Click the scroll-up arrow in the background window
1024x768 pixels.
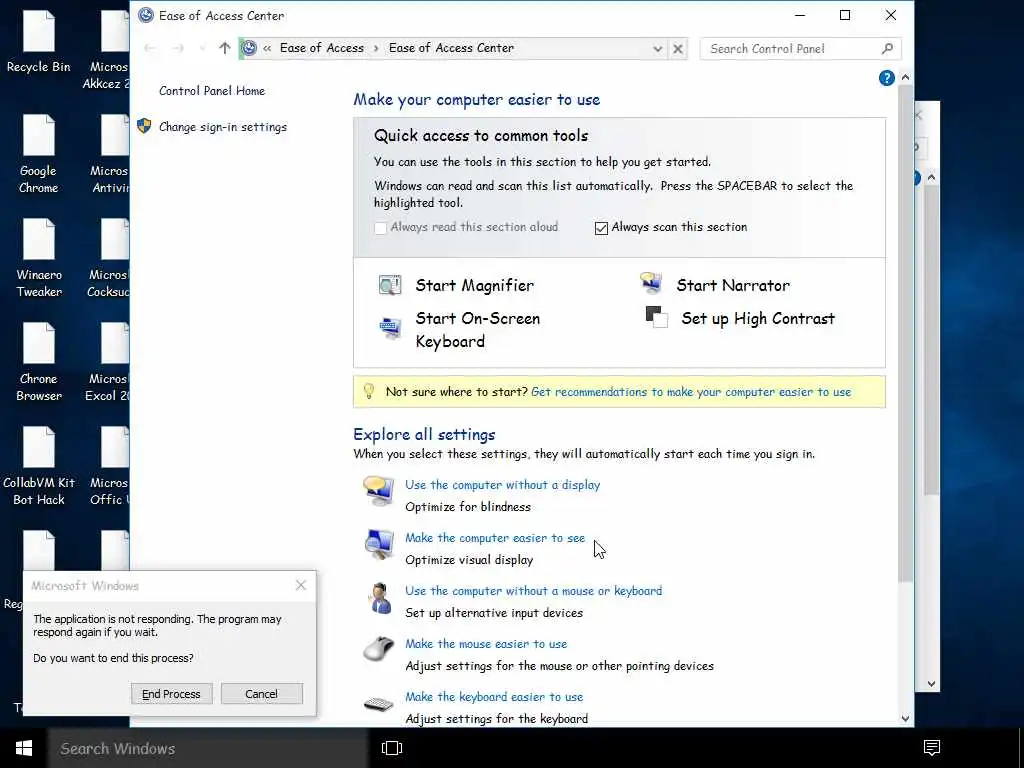(932, 177)
